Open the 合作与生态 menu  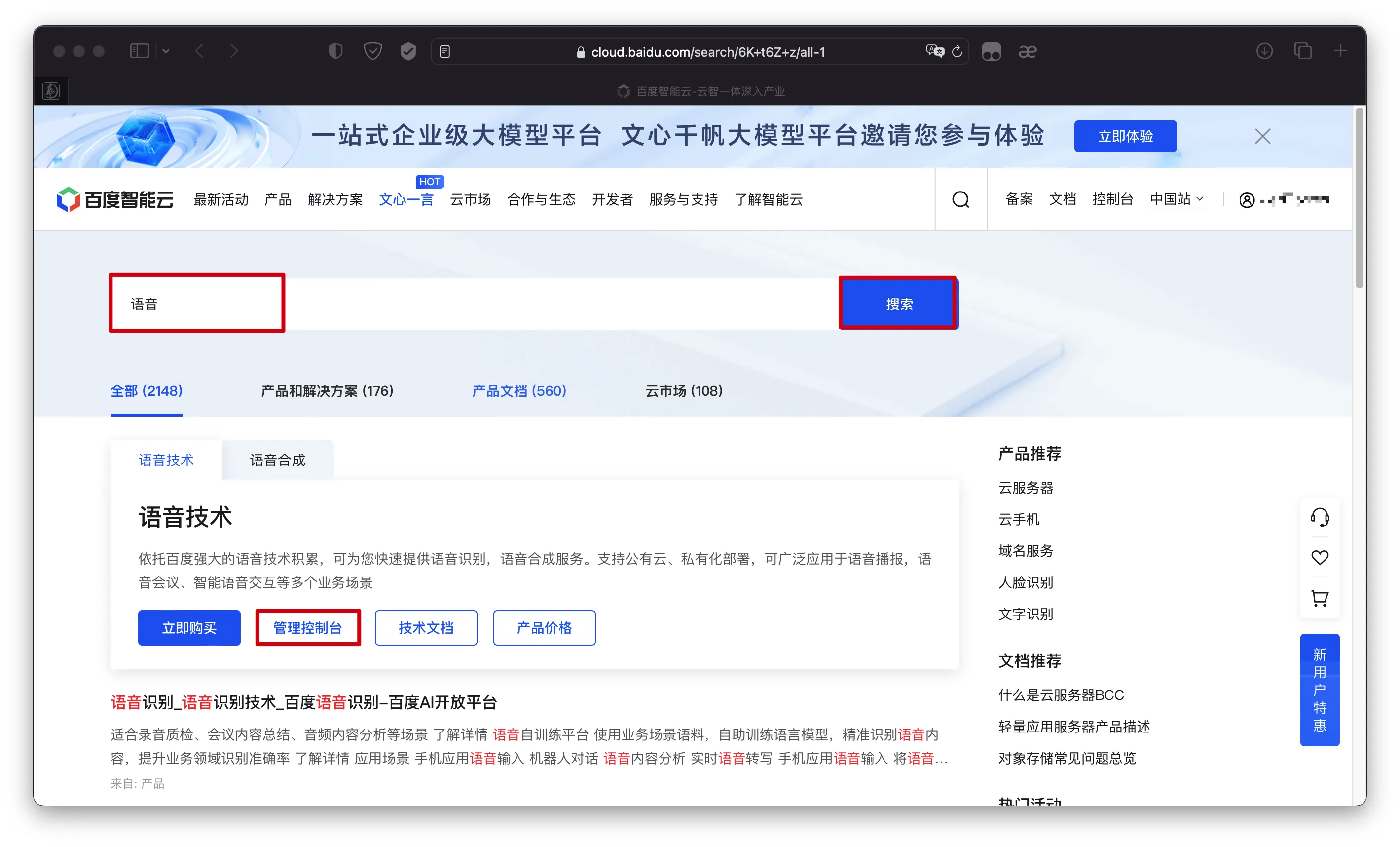point(542,199)
